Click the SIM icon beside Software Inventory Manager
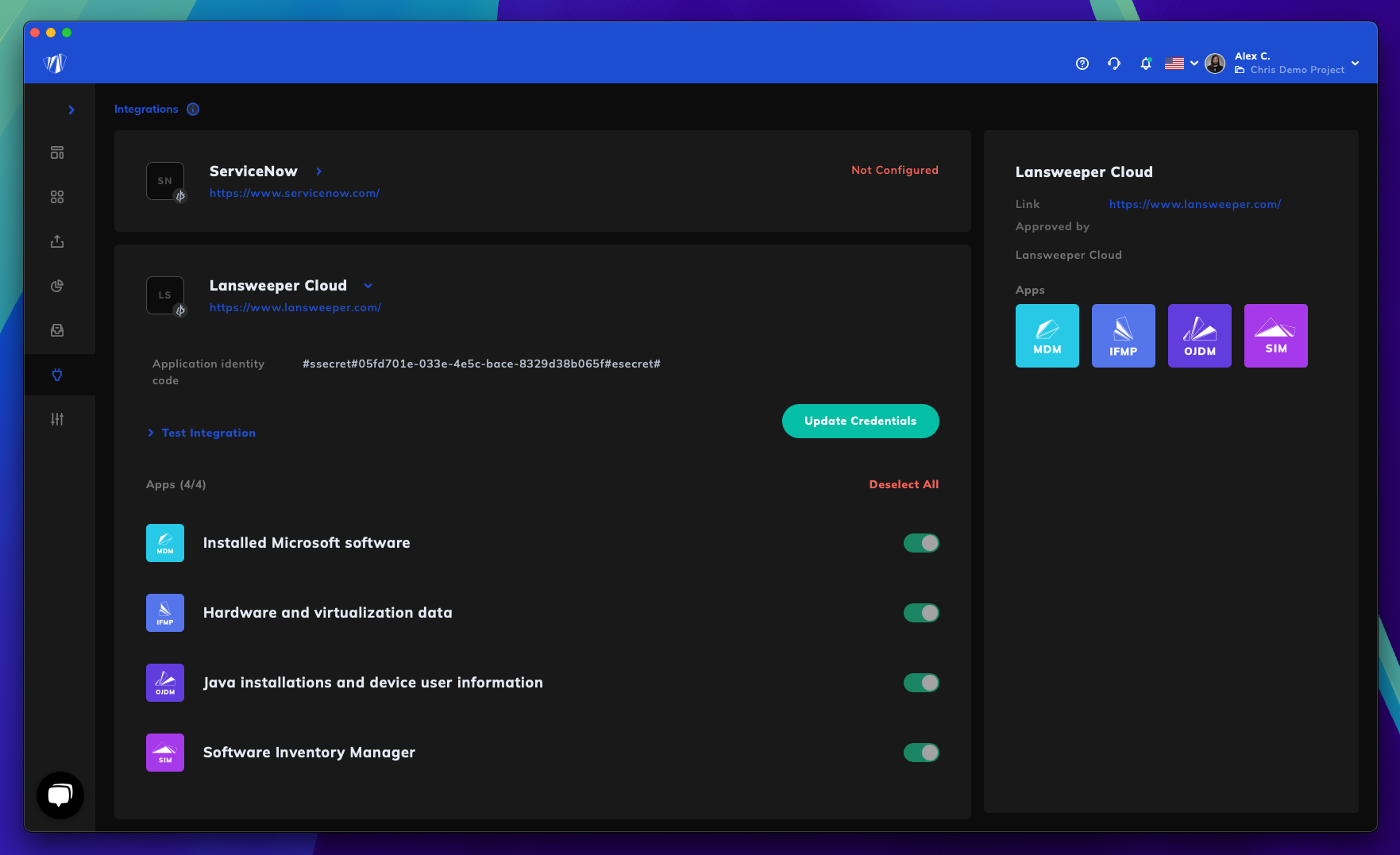 165,753
